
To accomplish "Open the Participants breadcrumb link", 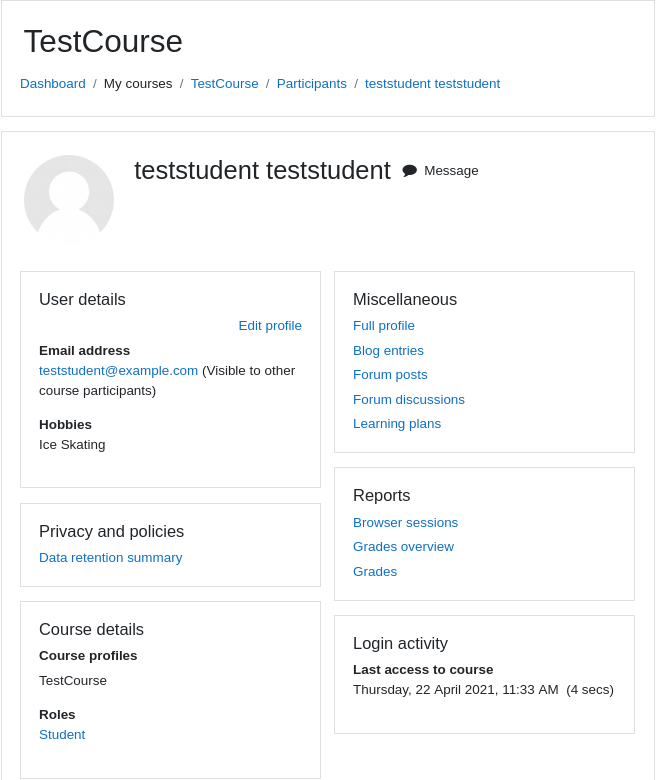I will (311, 84).
